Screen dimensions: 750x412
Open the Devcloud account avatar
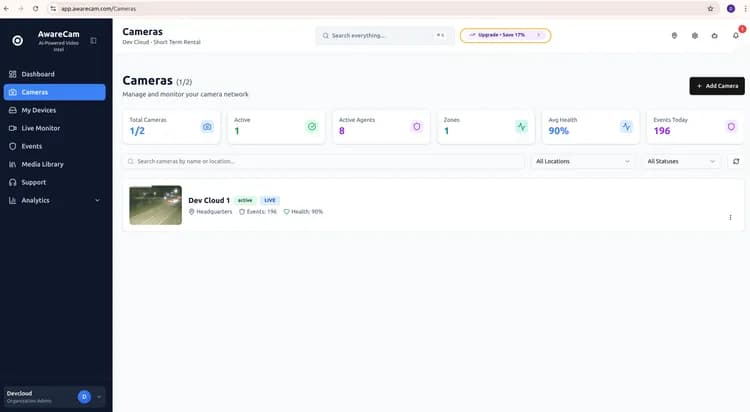(x=84, y=397)
